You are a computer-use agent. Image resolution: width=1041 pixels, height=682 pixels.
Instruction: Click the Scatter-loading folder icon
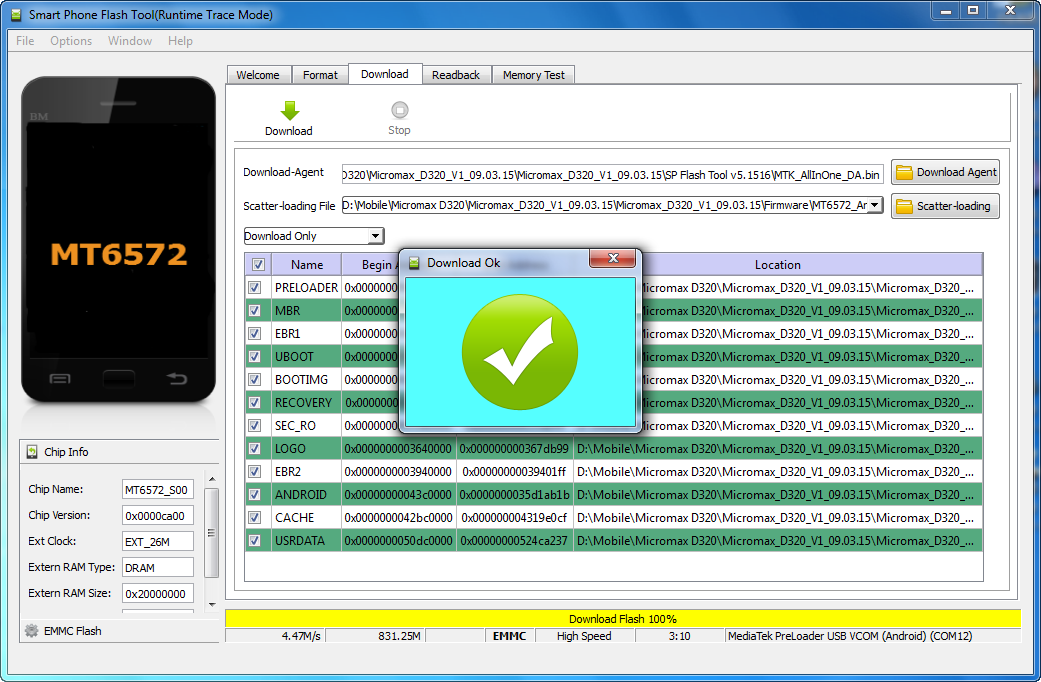click(904, 206)
